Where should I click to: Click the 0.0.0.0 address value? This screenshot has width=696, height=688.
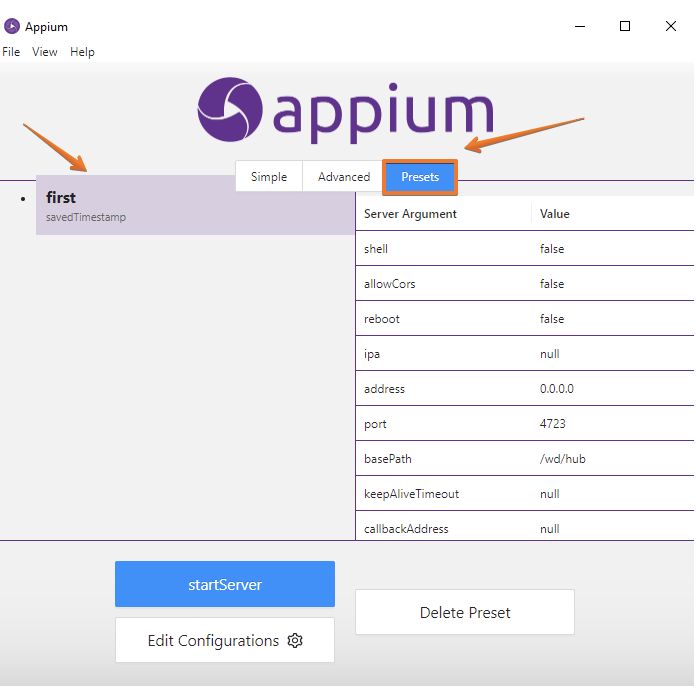click(x=557, y=389)
